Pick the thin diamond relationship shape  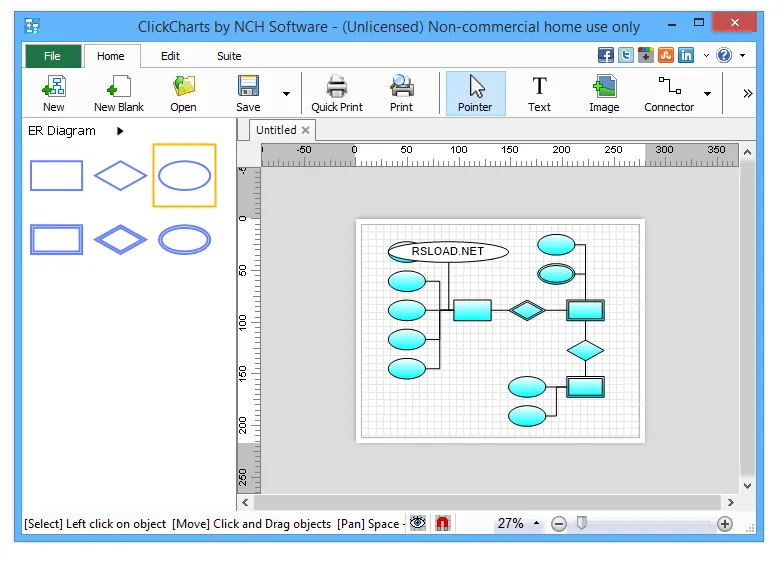click(x=120, y=176)
